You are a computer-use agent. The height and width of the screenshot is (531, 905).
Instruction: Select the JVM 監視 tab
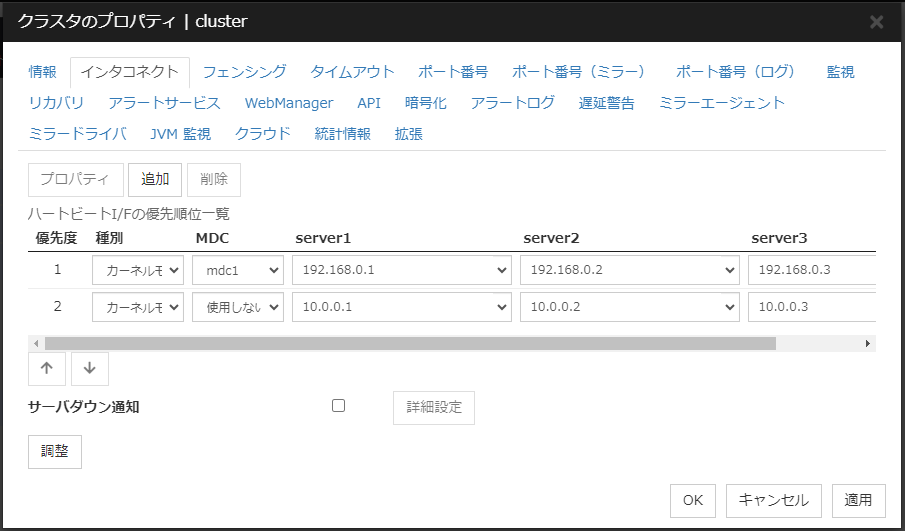(180, 134)
